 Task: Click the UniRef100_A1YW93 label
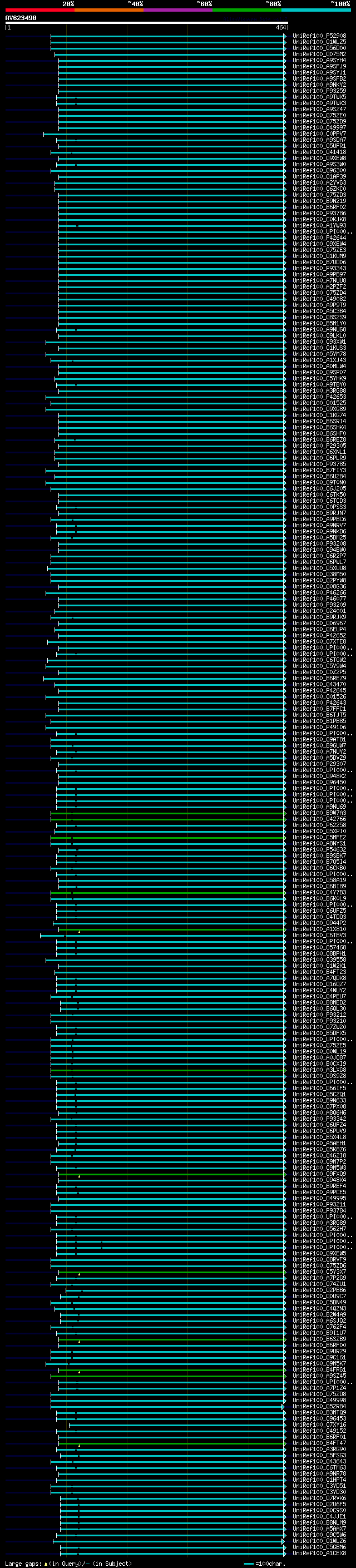[319, 226]
